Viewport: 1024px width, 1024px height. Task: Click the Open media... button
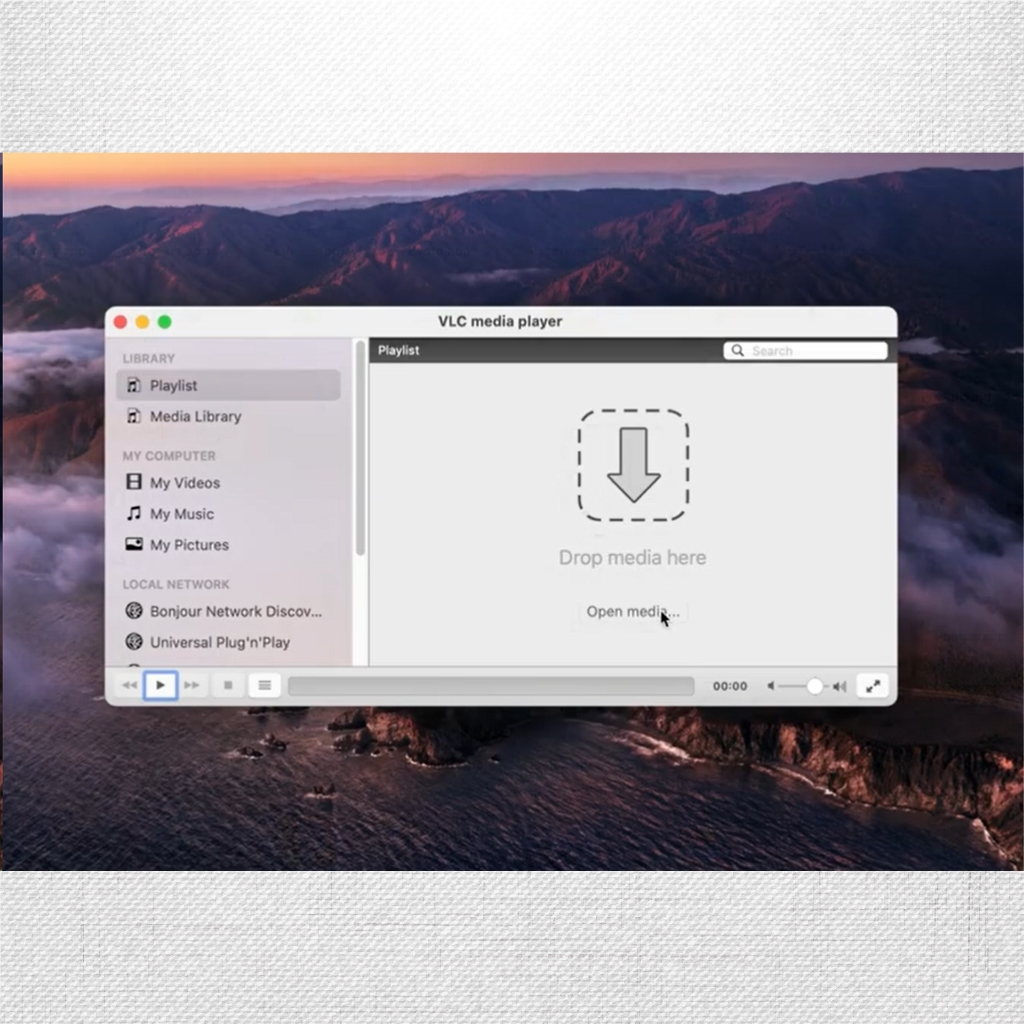coord(633,612)
